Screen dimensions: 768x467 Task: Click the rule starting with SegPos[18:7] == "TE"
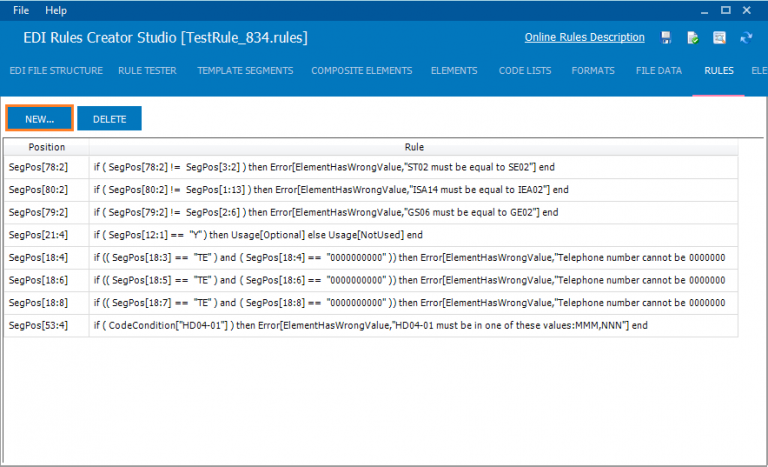(409, 302)
